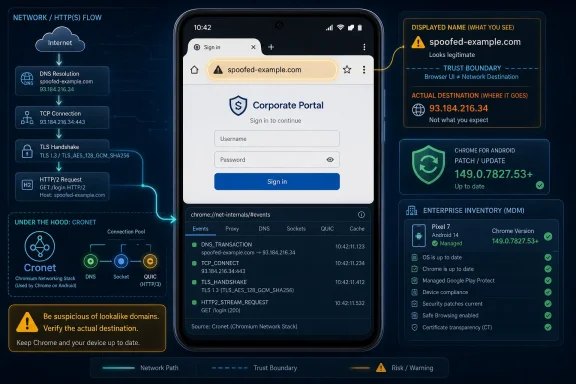Viewport: 576px width, 384px height.
Task: Click phone status bar Wi-Fi icon
Action: (x=341, y=28)
